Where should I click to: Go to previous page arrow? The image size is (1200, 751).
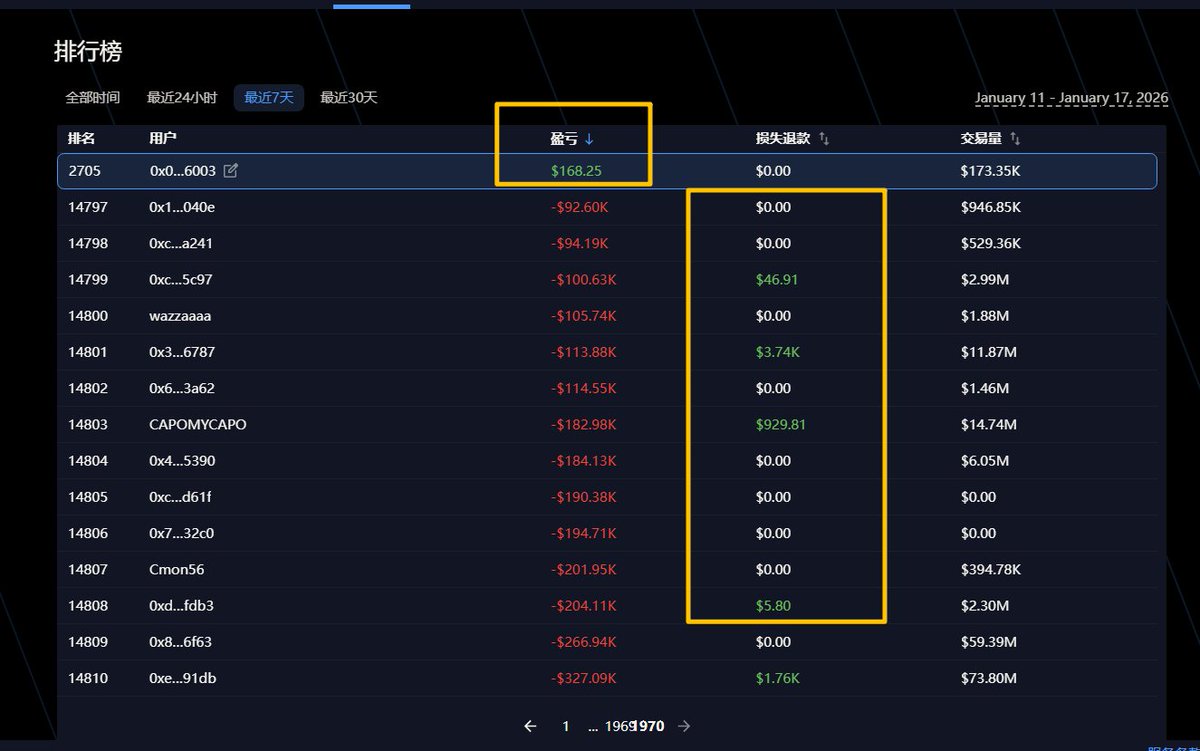click(x=531, y=726)
